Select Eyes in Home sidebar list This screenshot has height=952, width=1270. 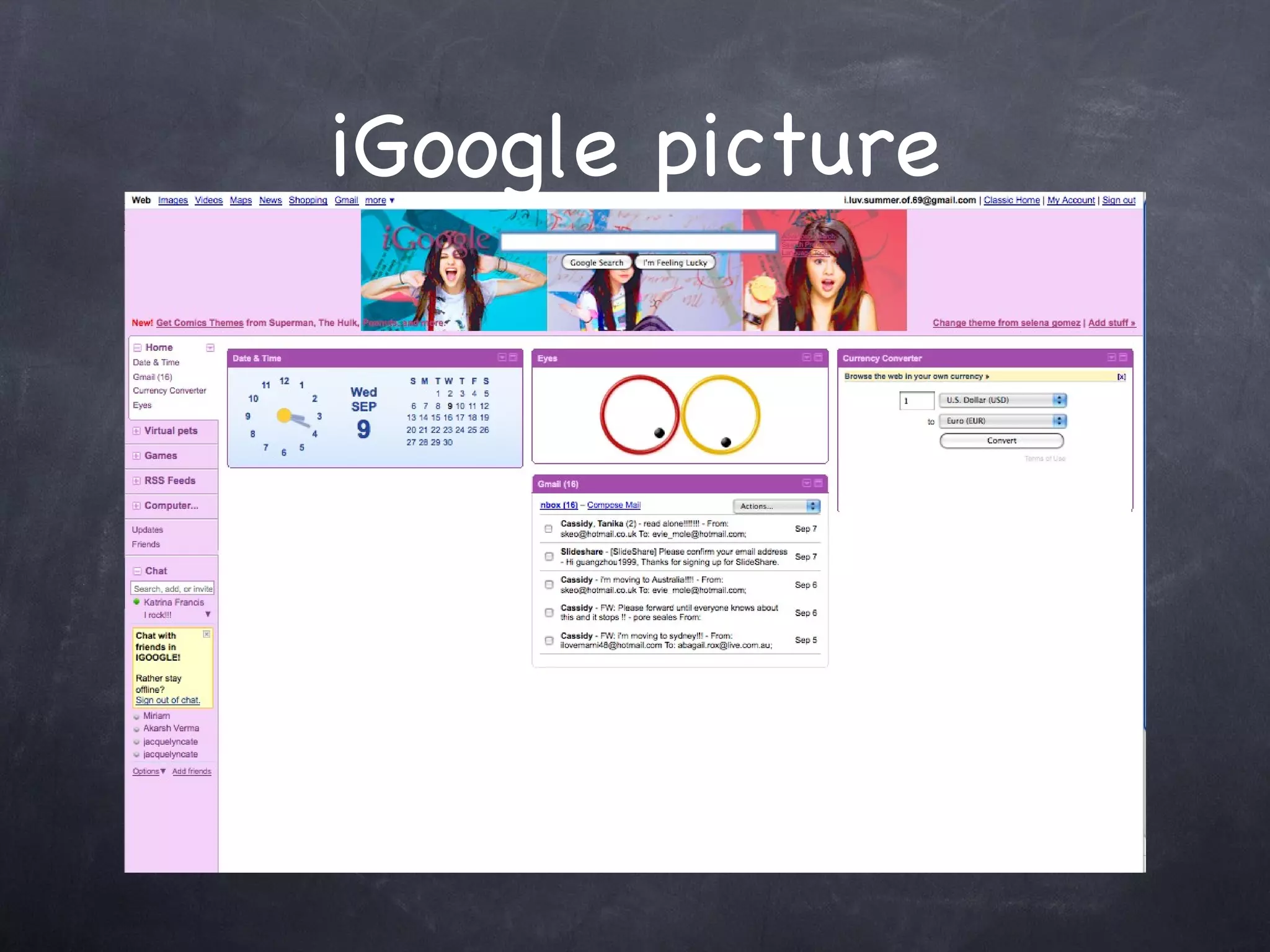tap(142, 405)
